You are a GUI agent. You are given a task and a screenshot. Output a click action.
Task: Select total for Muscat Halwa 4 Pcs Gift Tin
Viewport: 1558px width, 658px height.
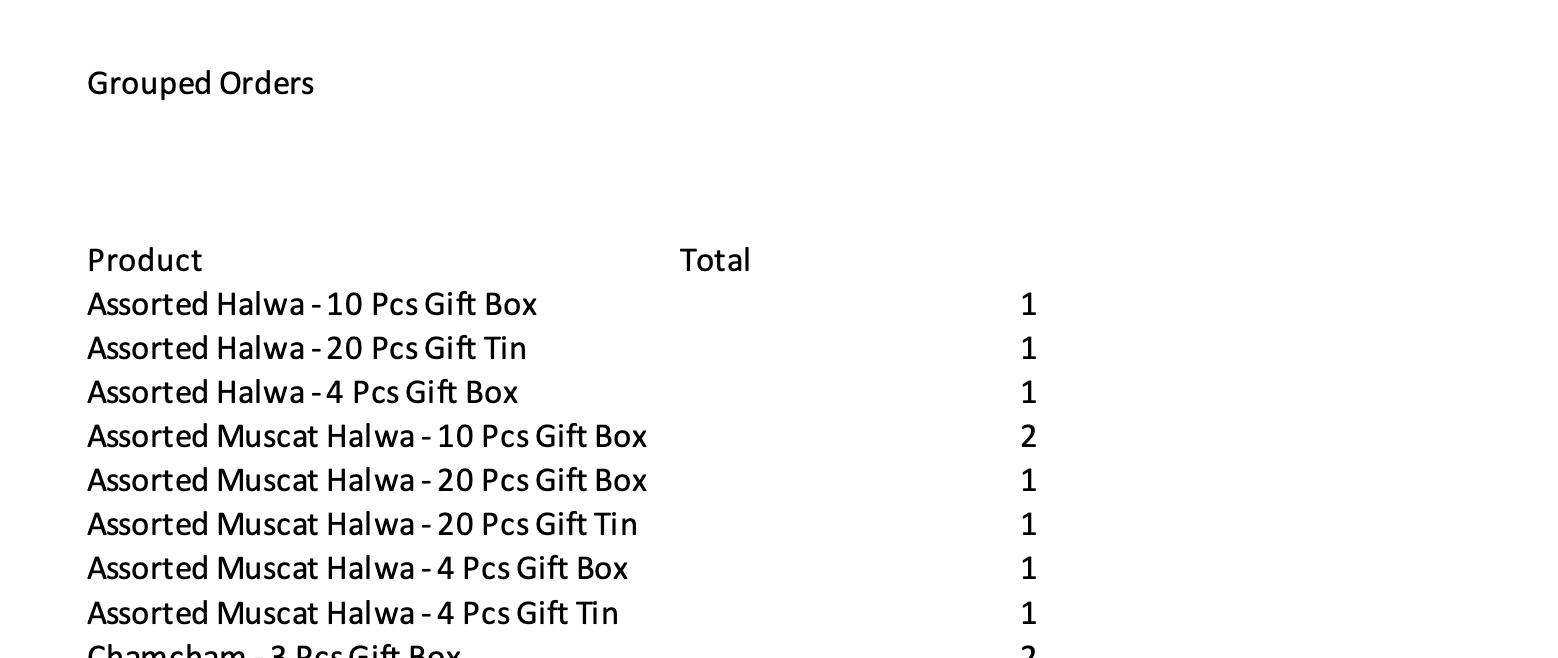[1028, 613]
